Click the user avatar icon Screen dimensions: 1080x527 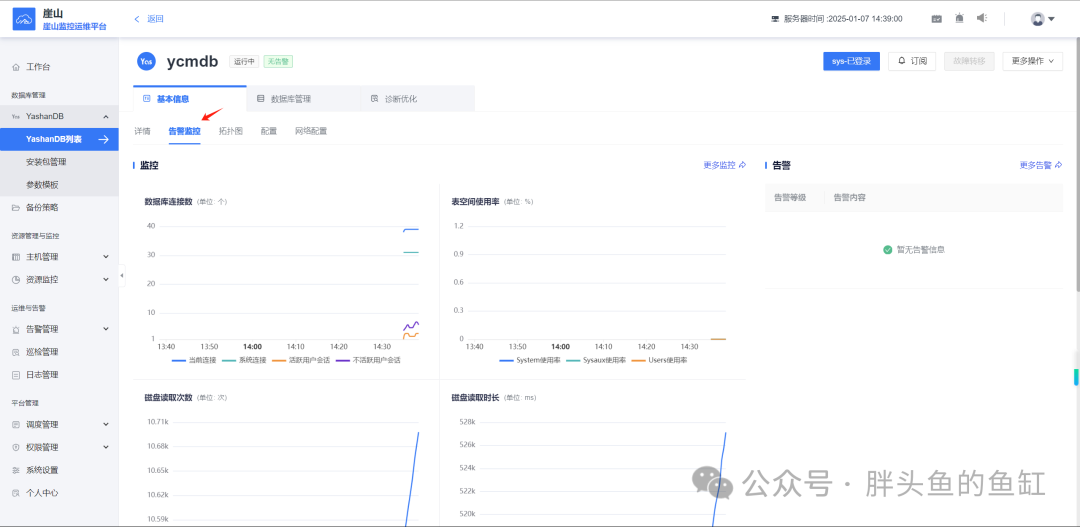(x=1037, y=19)
